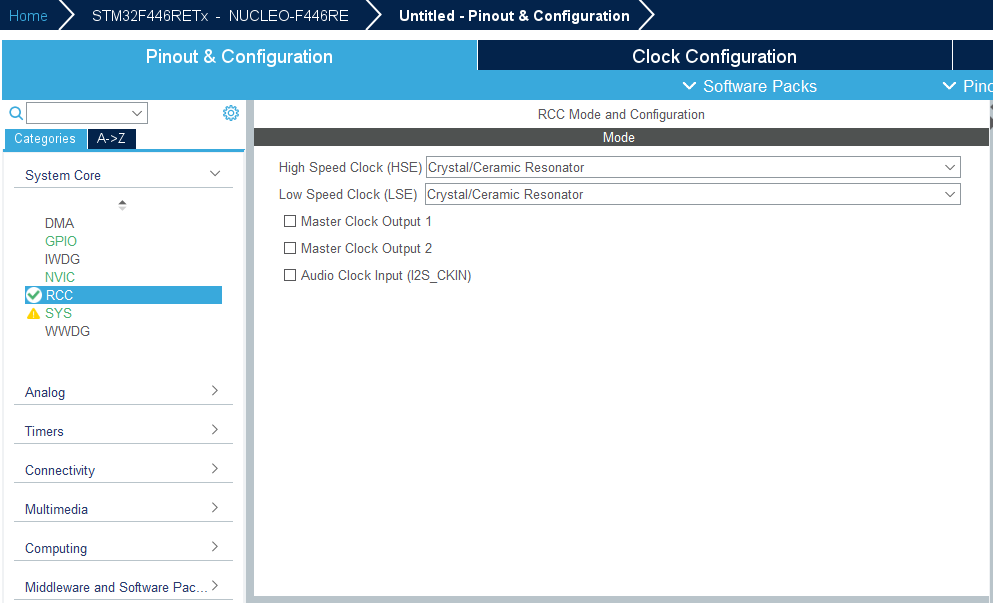Select GPIO in the System Core list

[60, 241]
